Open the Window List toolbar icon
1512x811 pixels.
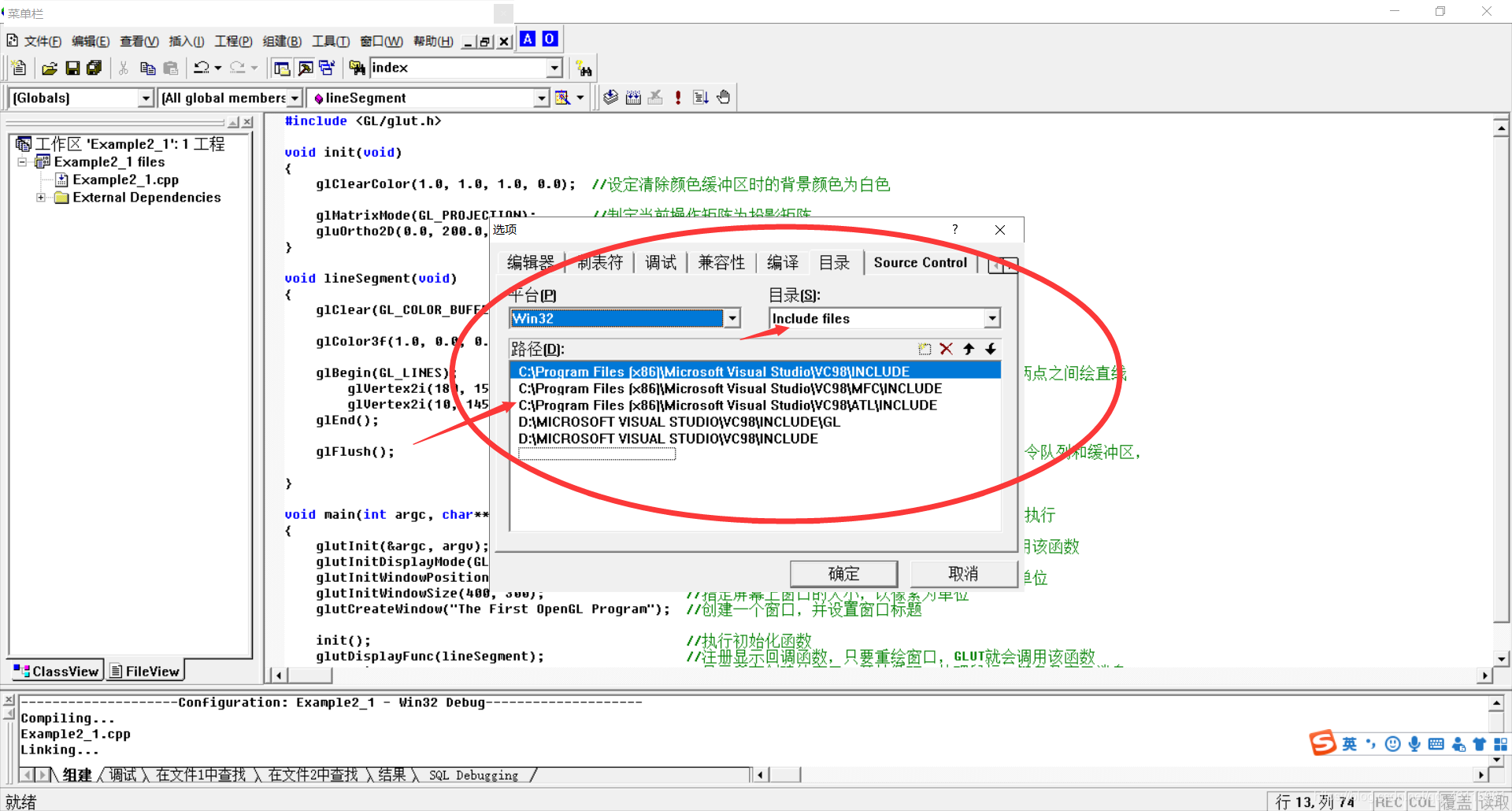(328, 69)
